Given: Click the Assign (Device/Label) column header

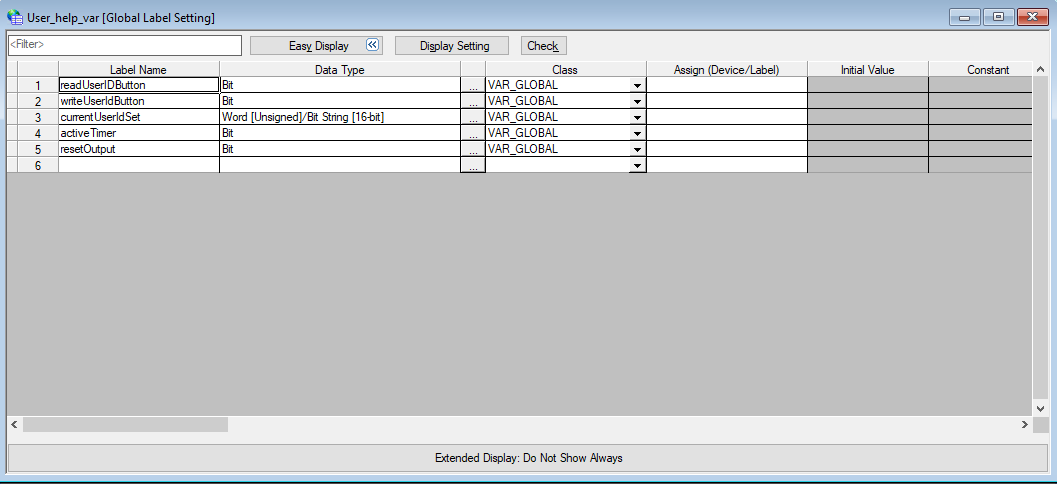Looking at the screenshot, I should coord(727,69).
